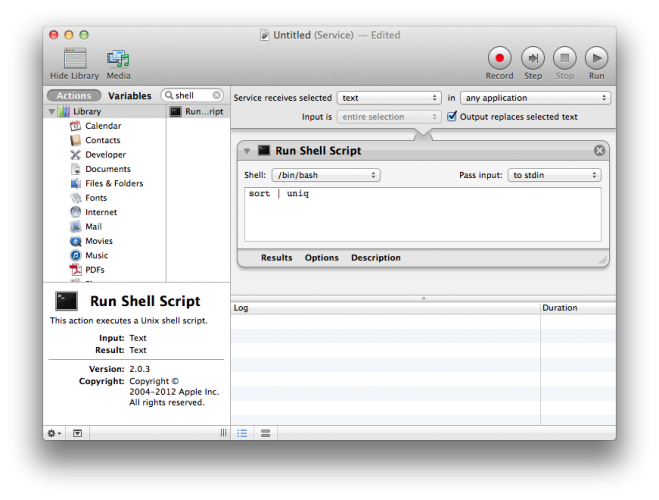Click the PDFs Acrobat icon
Image resolution: width=659 pixels, height=500 pixels.
(x=76, y=270)
